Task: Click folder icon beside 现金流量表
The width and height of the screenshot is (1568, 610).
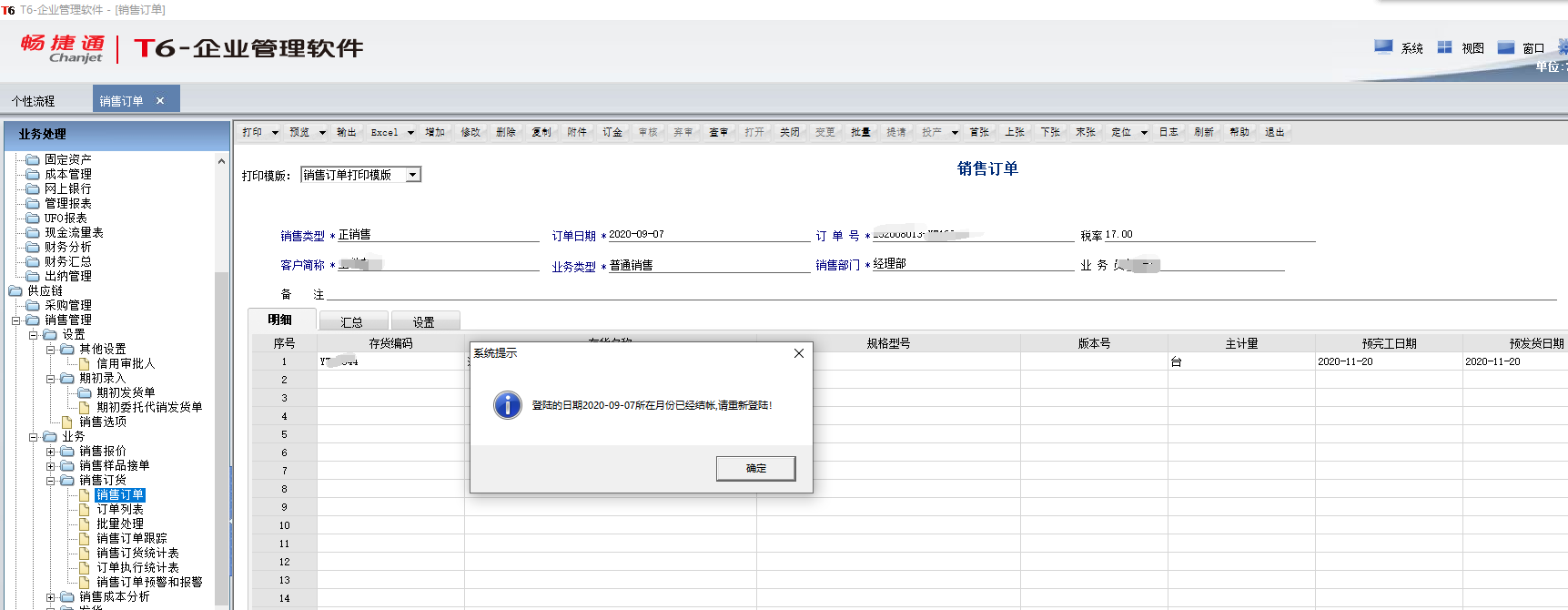Action: (33, 232)
